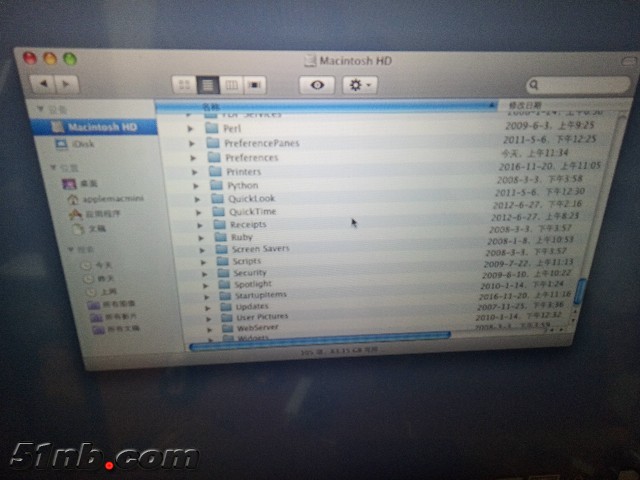Click the Updates folder icon

click(x=227, y=307)
